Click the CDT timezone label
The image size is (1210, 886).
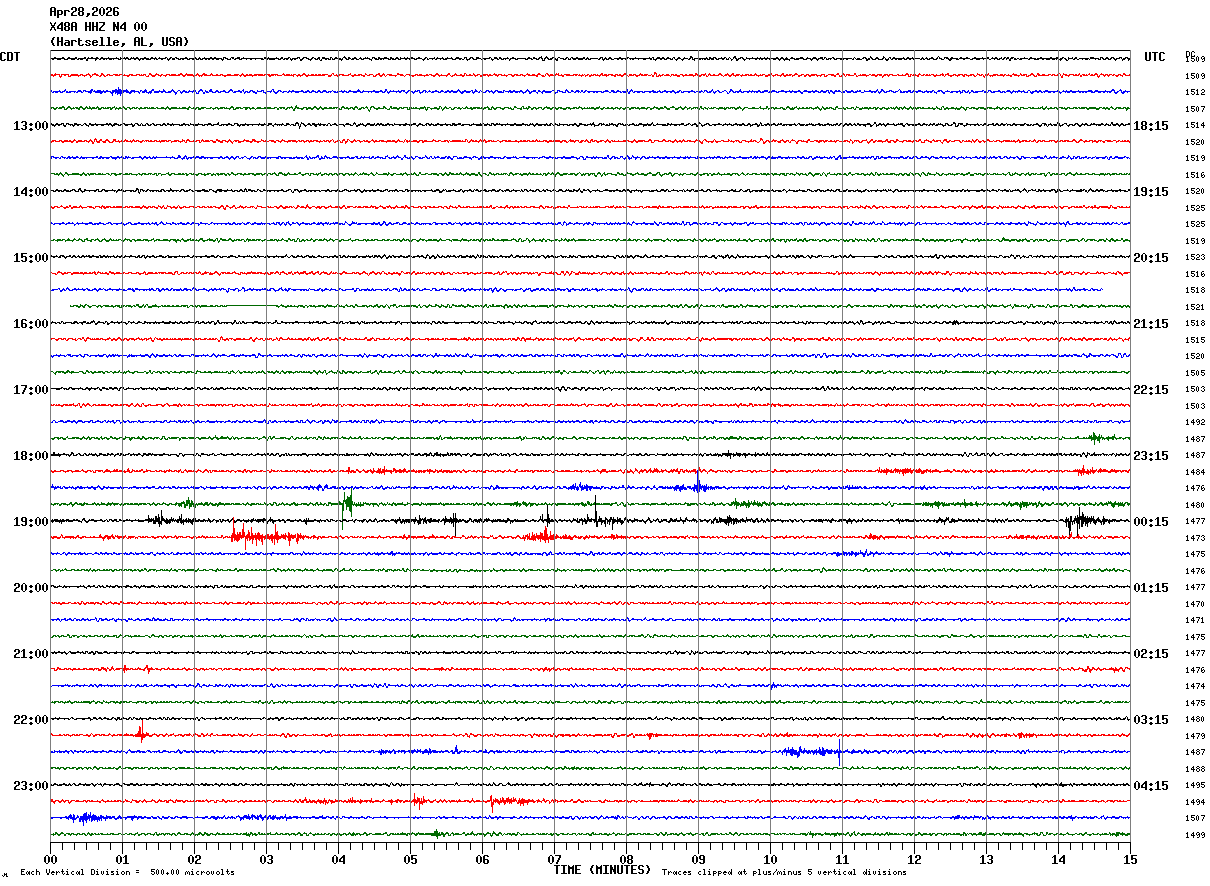pos(10,57)
